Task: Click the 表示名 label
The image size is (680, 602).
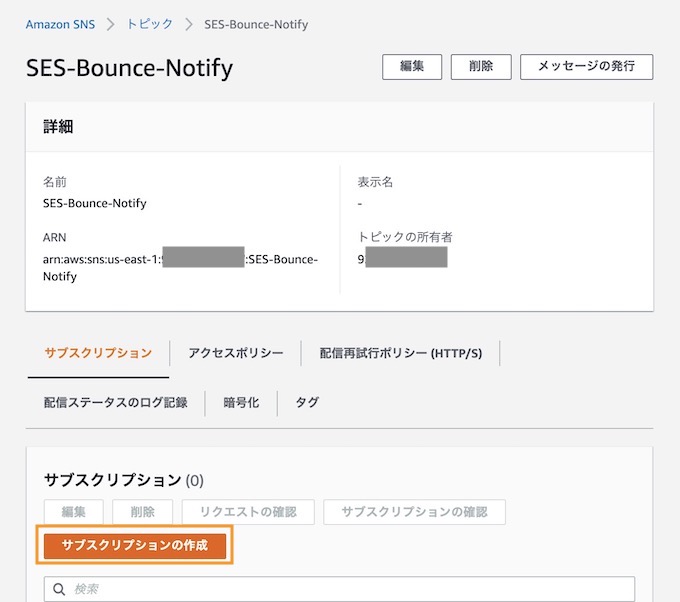Action: point(375,182)
